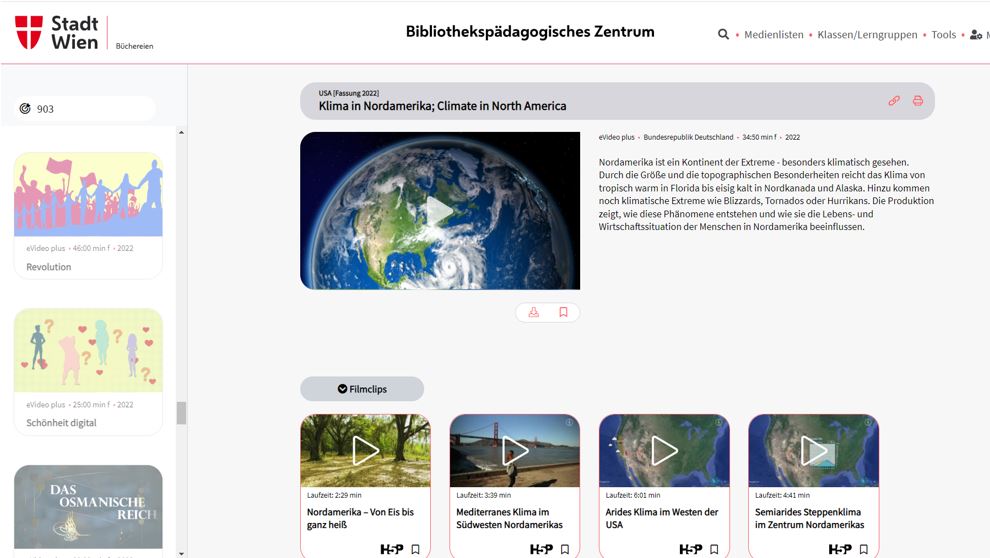Click H5P icon on Mediterranes Klima clip

(541, 549)
